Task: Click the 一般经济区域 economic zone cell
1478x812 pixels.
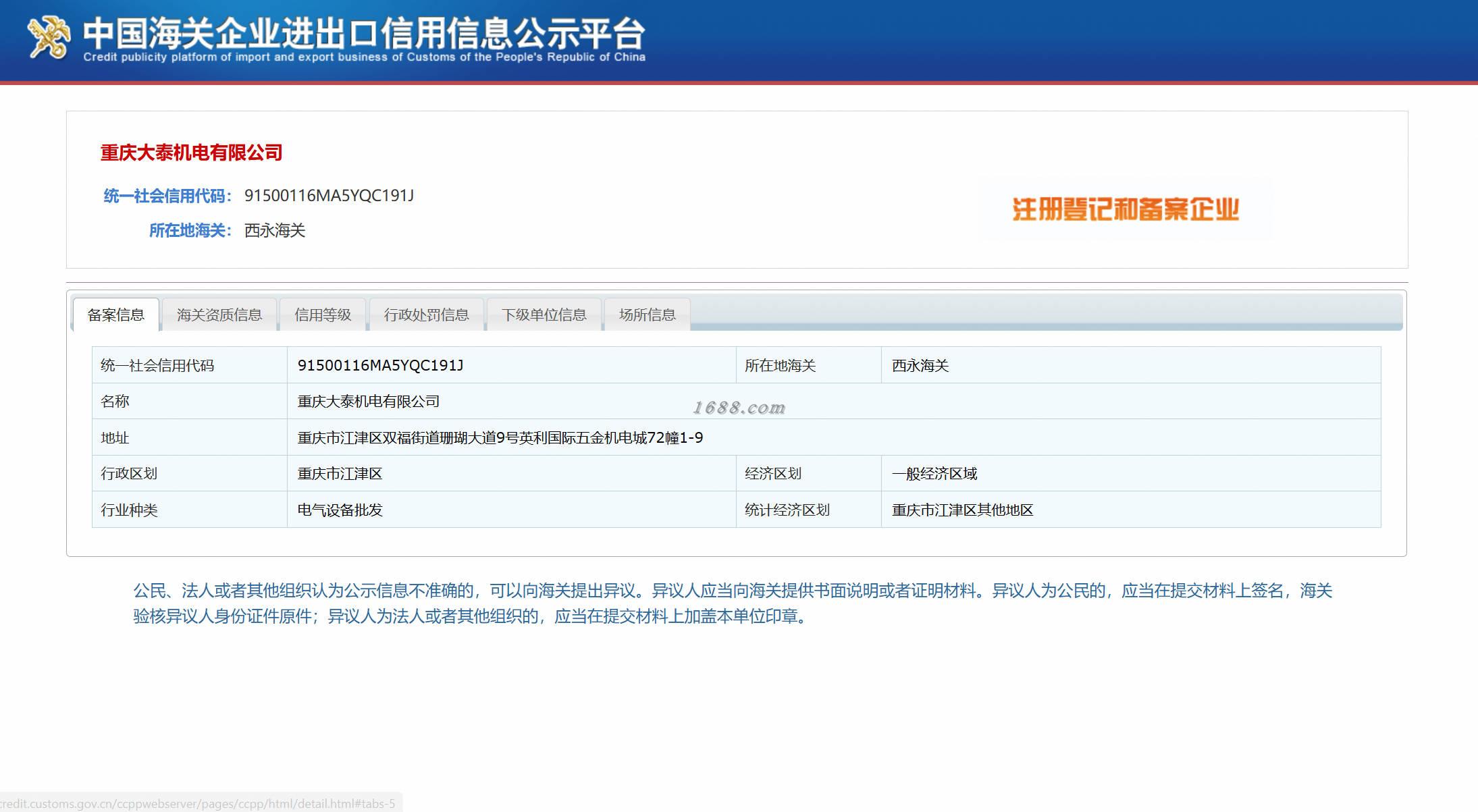Action: (934, 474)
